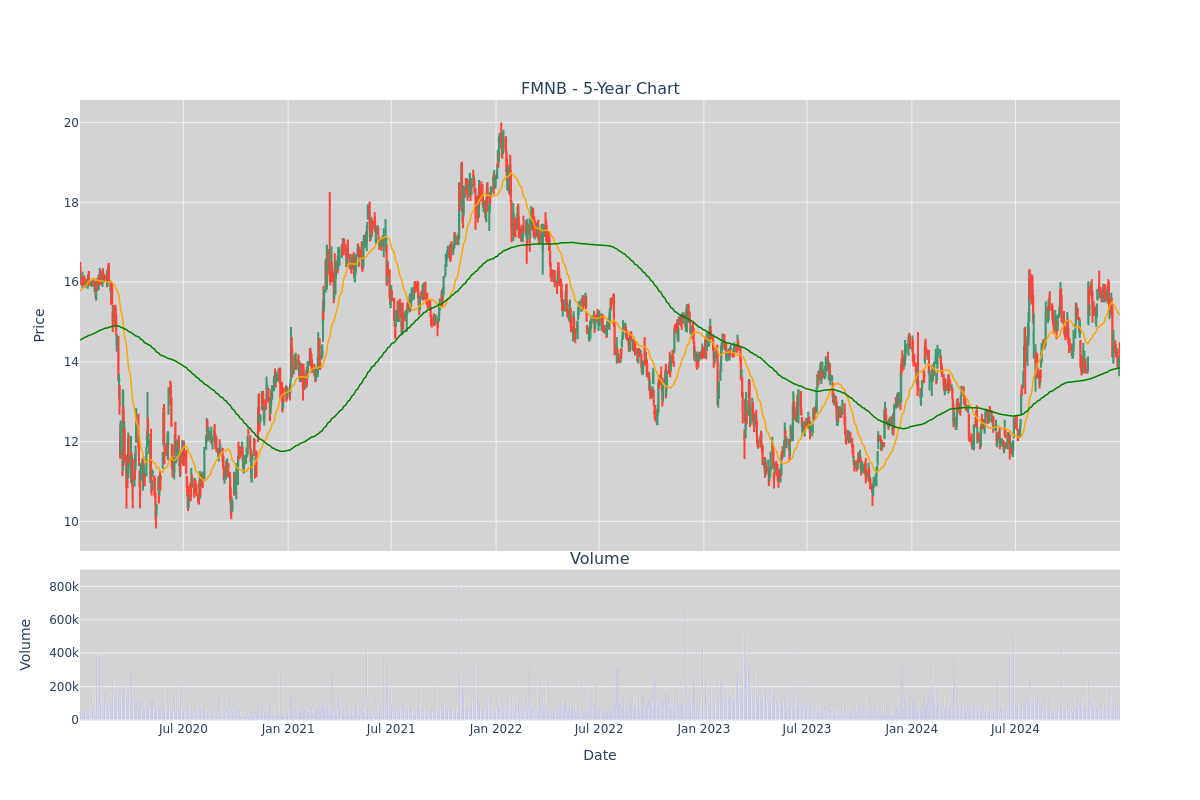Click the volume axis tick "400k"
The width and height of the screenshot is (1200, 800).
click(63, 654)
